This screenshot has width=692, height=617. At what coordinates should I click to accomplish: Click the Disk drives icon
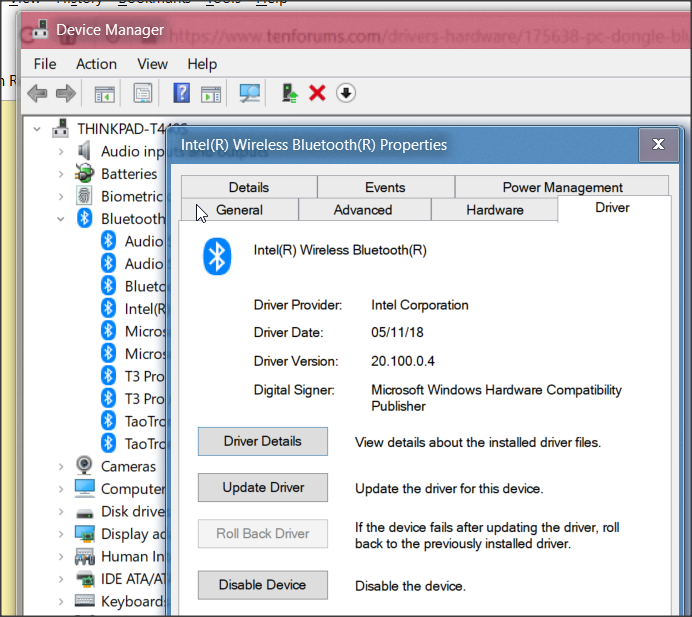pos(84,513)
